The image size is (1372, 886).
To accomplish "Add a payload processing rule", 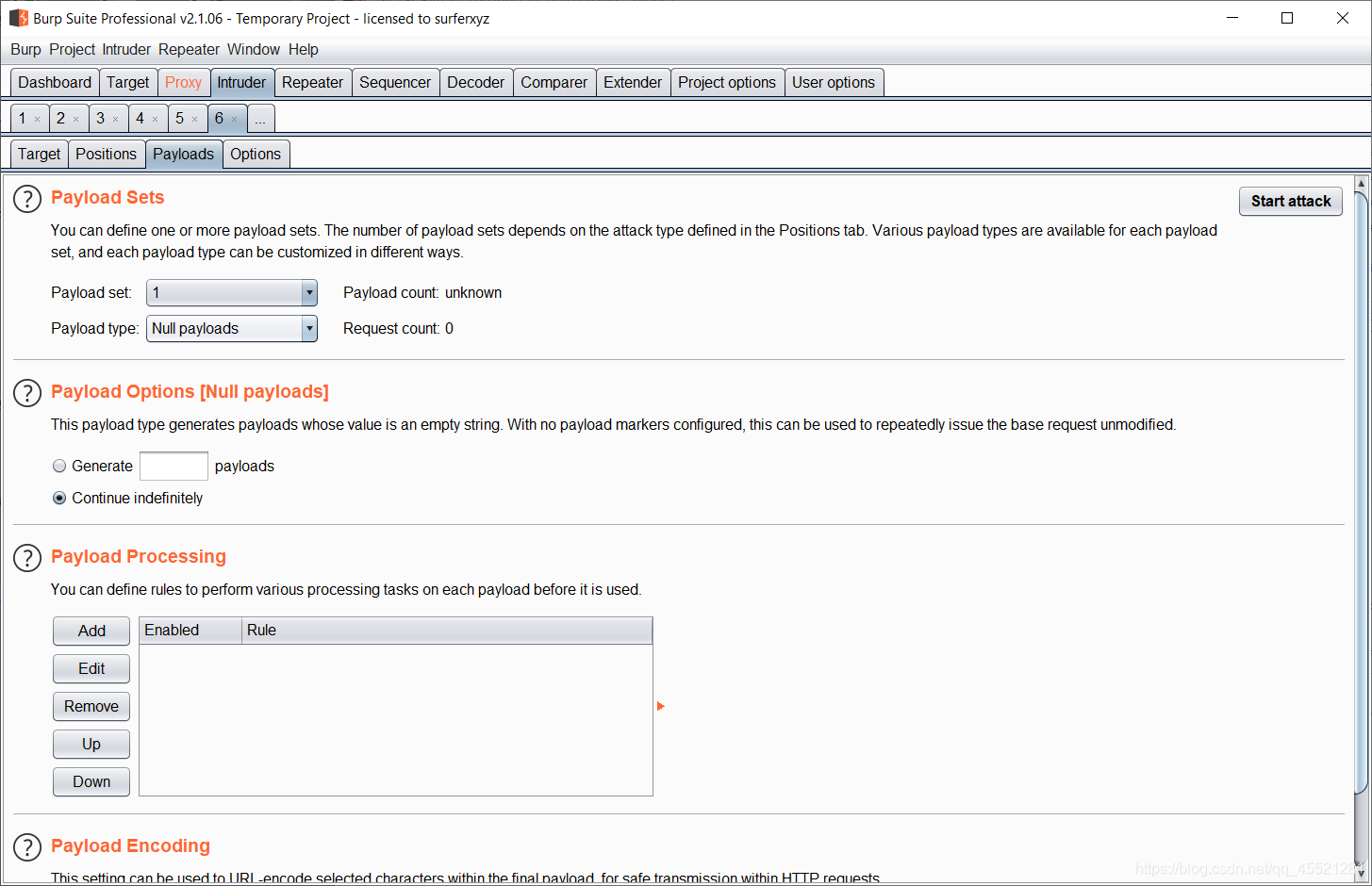I will (x=91, y=632).
